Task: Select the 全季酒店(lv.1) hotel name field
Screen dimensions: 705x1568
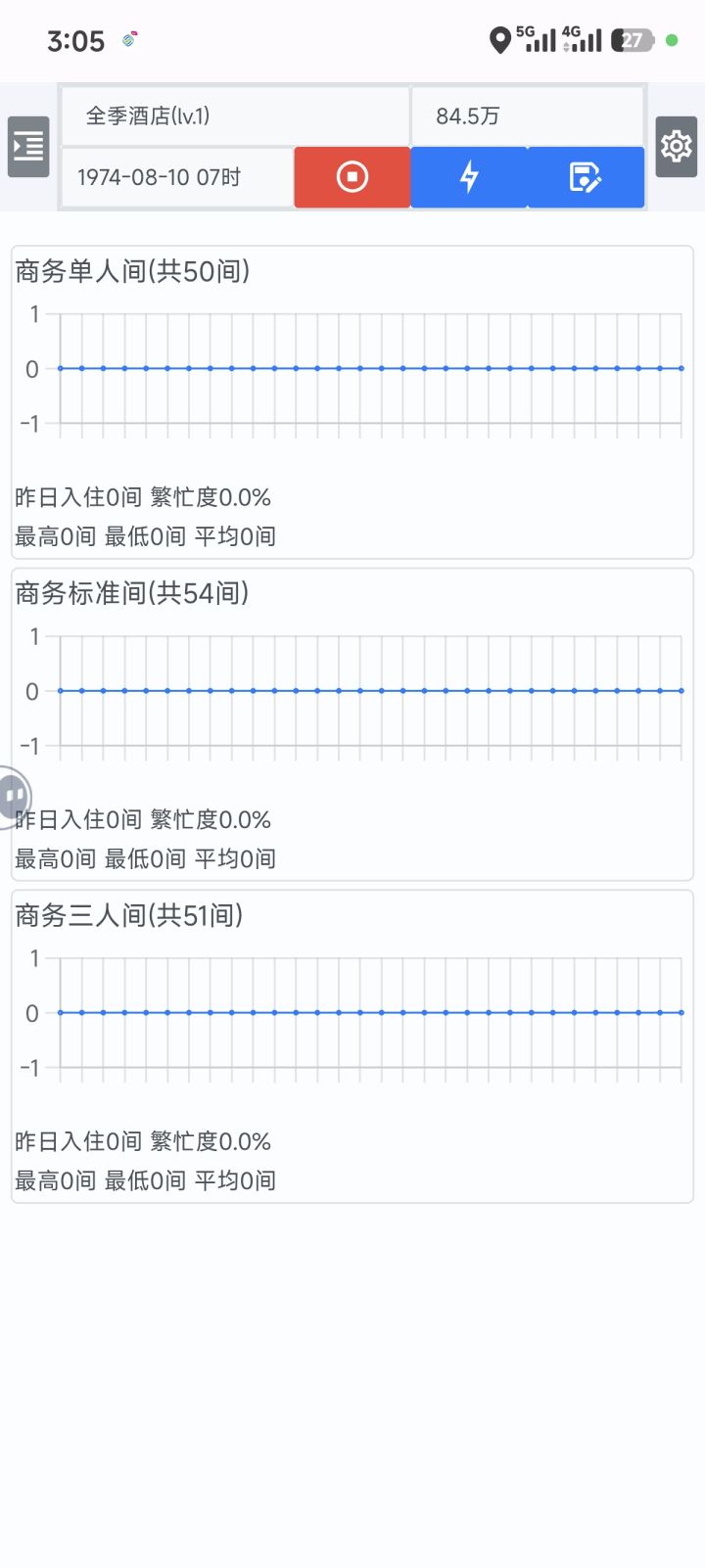Action: click(x=235, y=116)
